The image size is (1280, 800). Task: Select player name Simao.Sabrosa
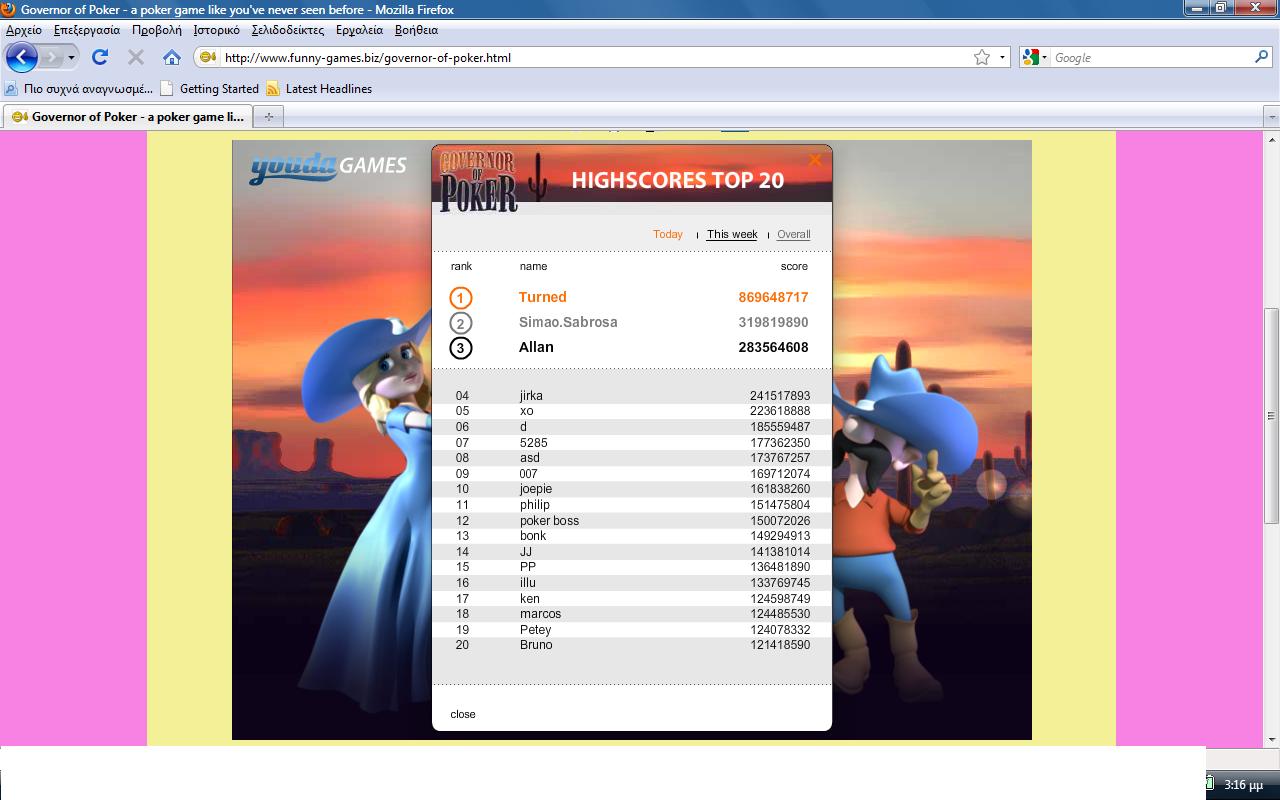568,322
